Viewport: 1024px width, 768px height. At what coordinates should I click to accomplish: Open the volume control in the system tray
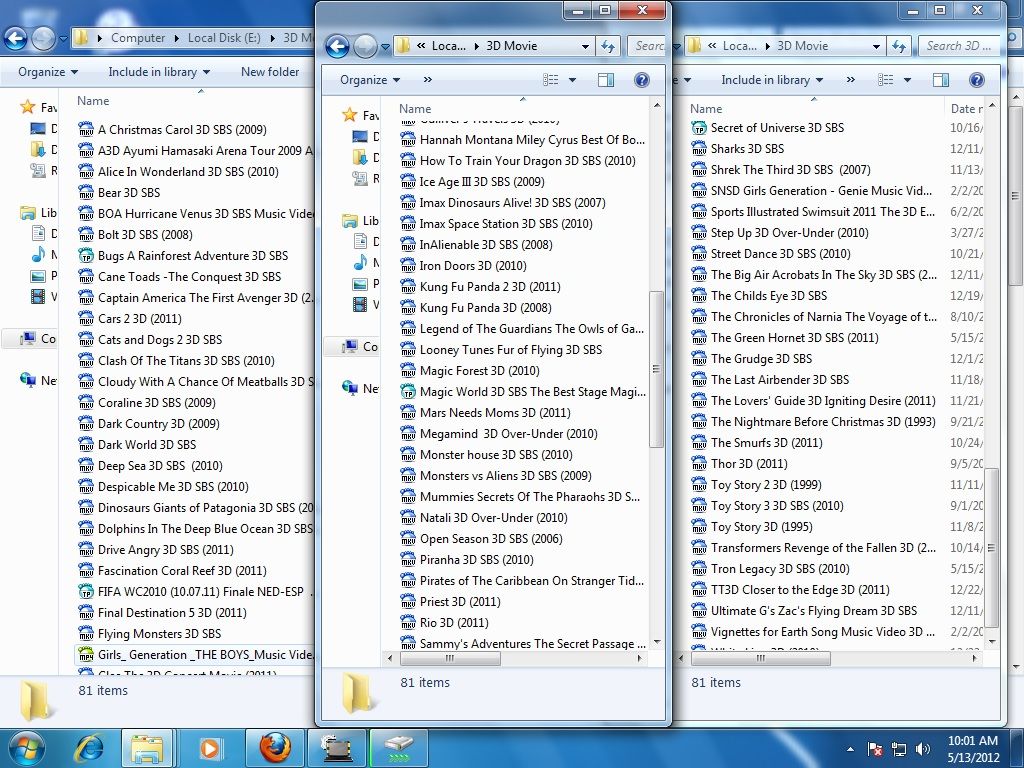tap(923, 748)
